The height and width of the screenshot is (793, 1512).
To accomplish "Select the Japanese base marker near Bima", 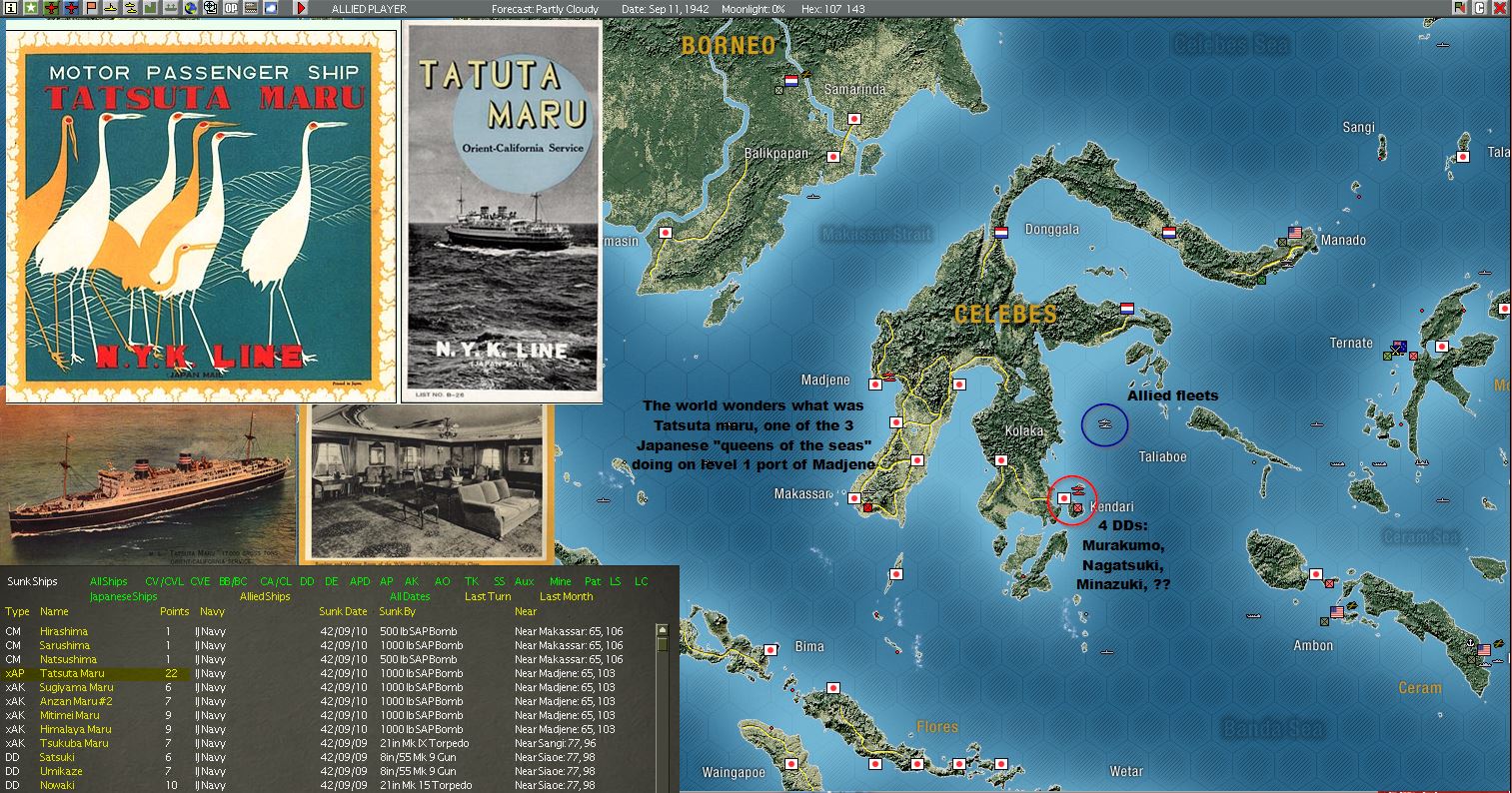I will pyautogui.click(x=770, y=649).
